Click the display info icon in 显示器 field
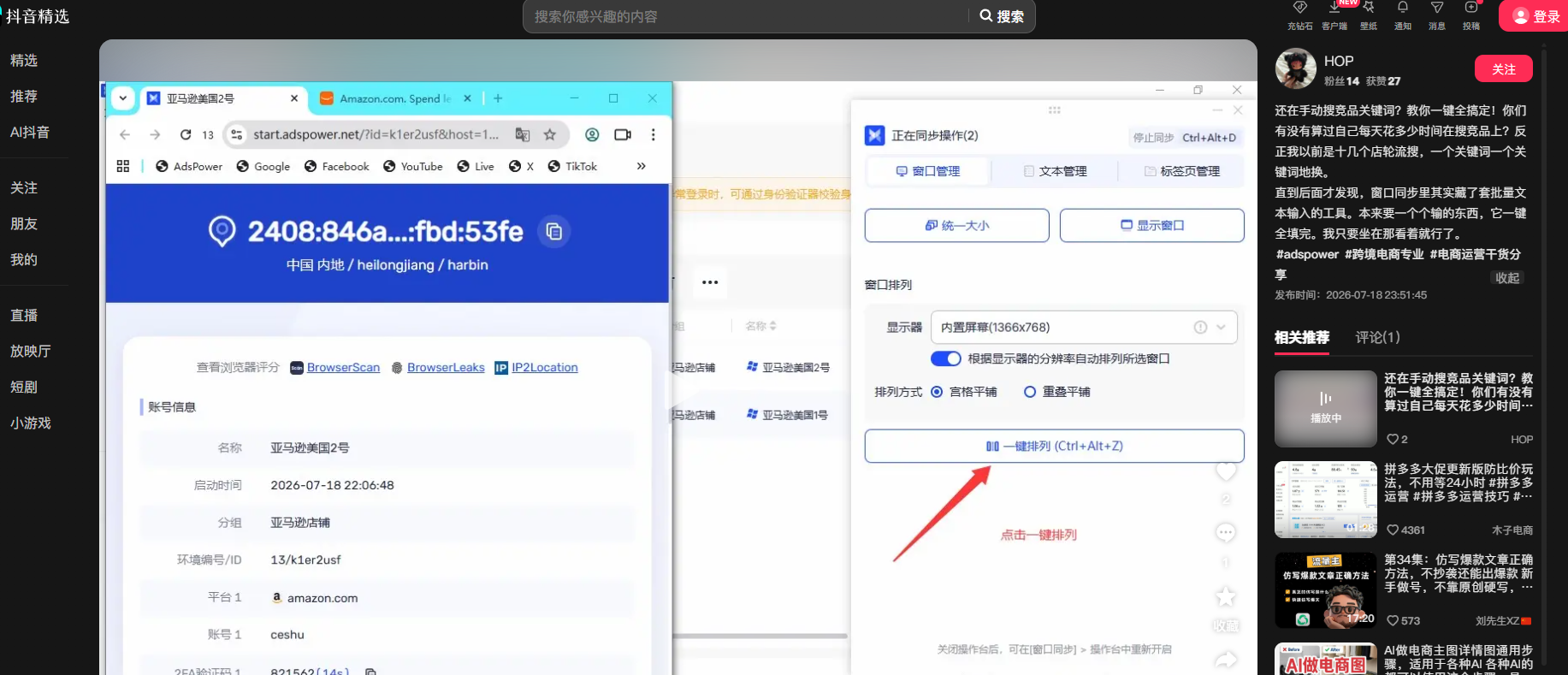Screen dimensions: 1568x675 coord(1200,327)
